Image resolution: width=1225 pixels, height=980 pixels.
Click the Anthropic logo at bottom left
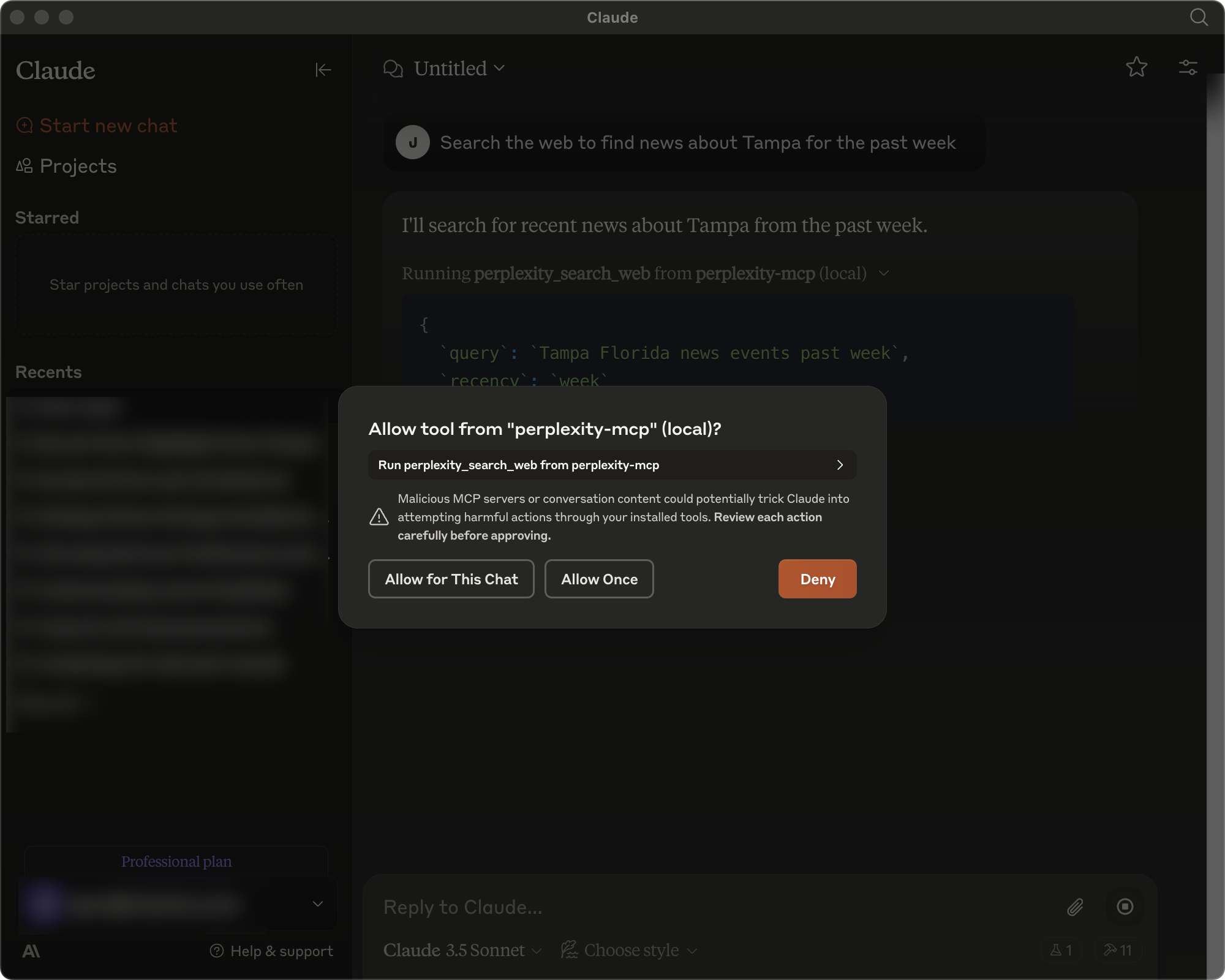click(31, 951)
